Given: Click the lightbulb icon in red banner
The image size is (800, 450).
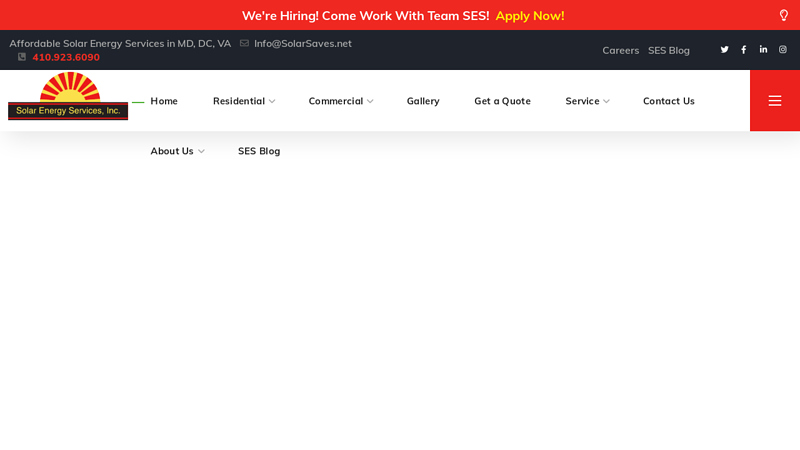Looking at the screenshot, I should [784, 15].
